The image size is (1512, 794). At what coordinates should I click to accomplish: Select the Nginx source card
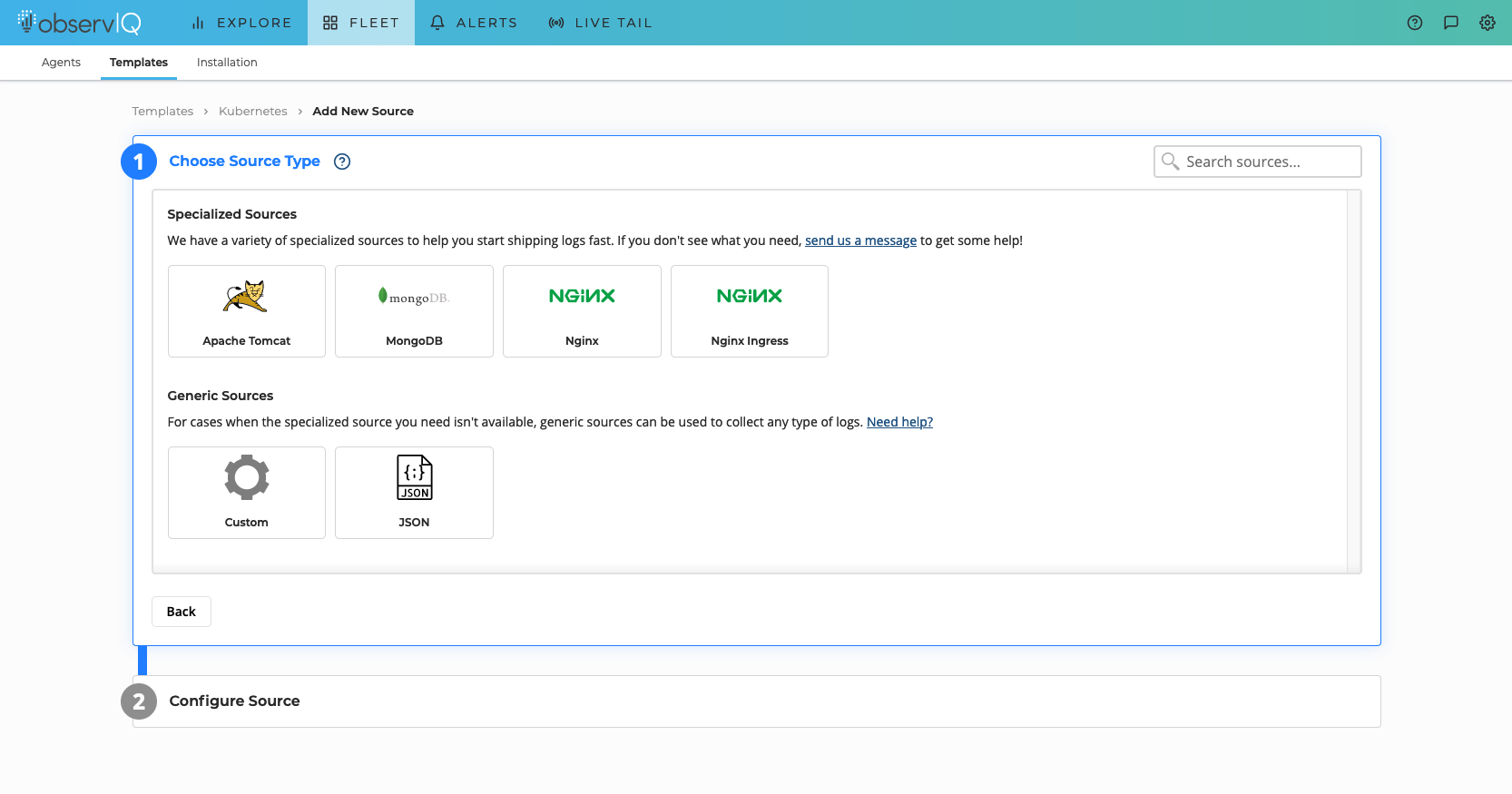[582, 311]
